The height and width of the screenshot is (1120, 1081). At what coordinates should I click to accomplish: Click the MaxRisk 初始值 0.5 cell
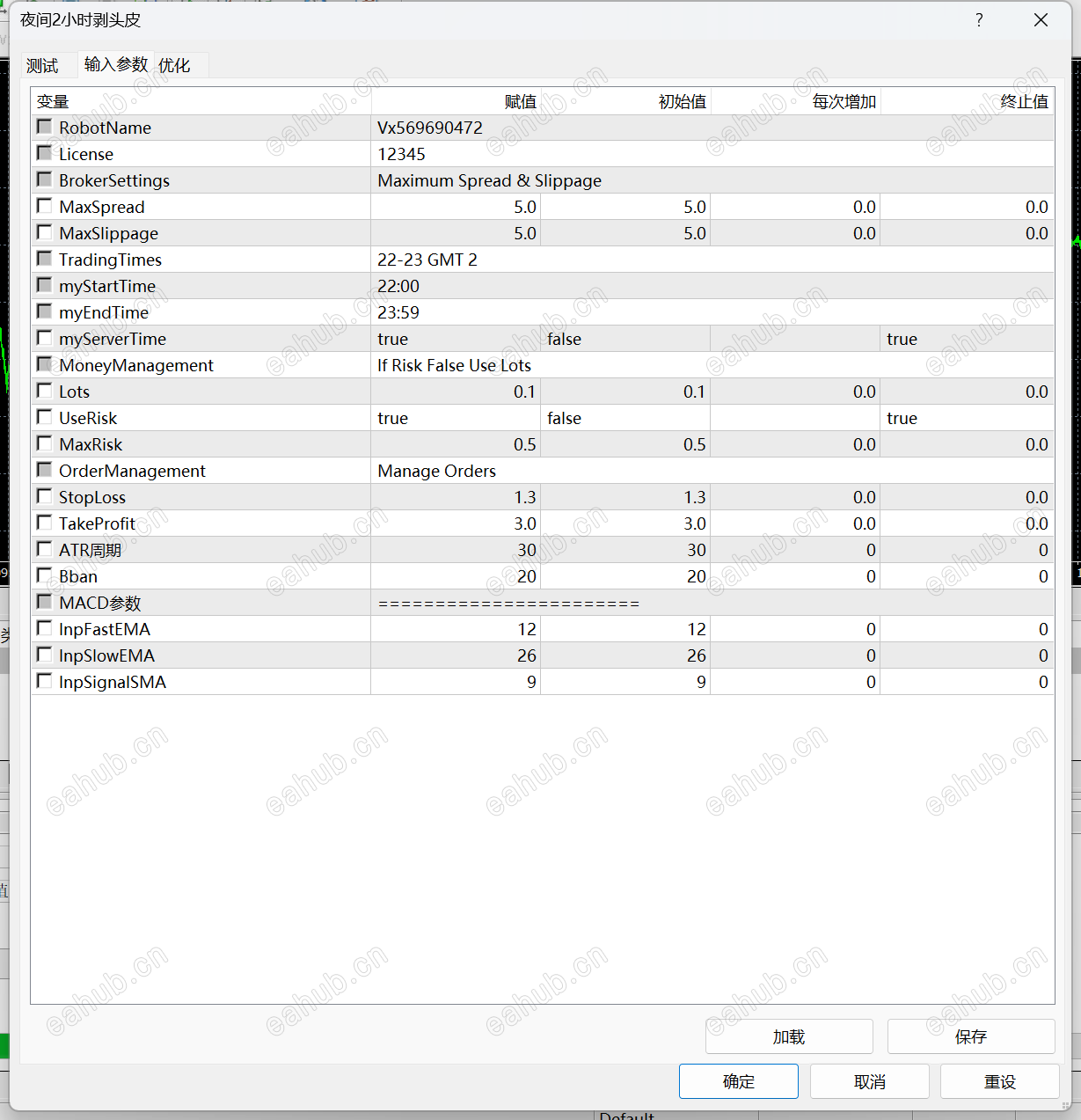(625, 444)
